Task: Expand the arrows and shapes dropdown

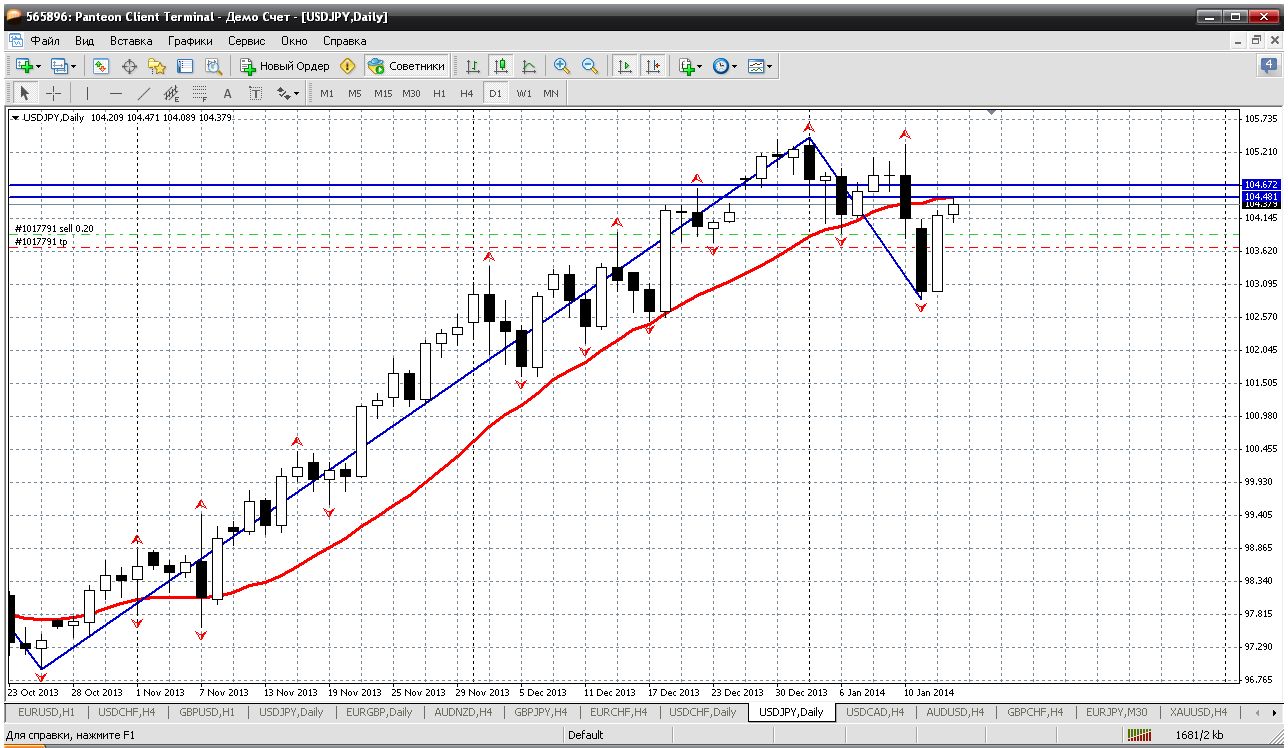Action: (288, 93)
